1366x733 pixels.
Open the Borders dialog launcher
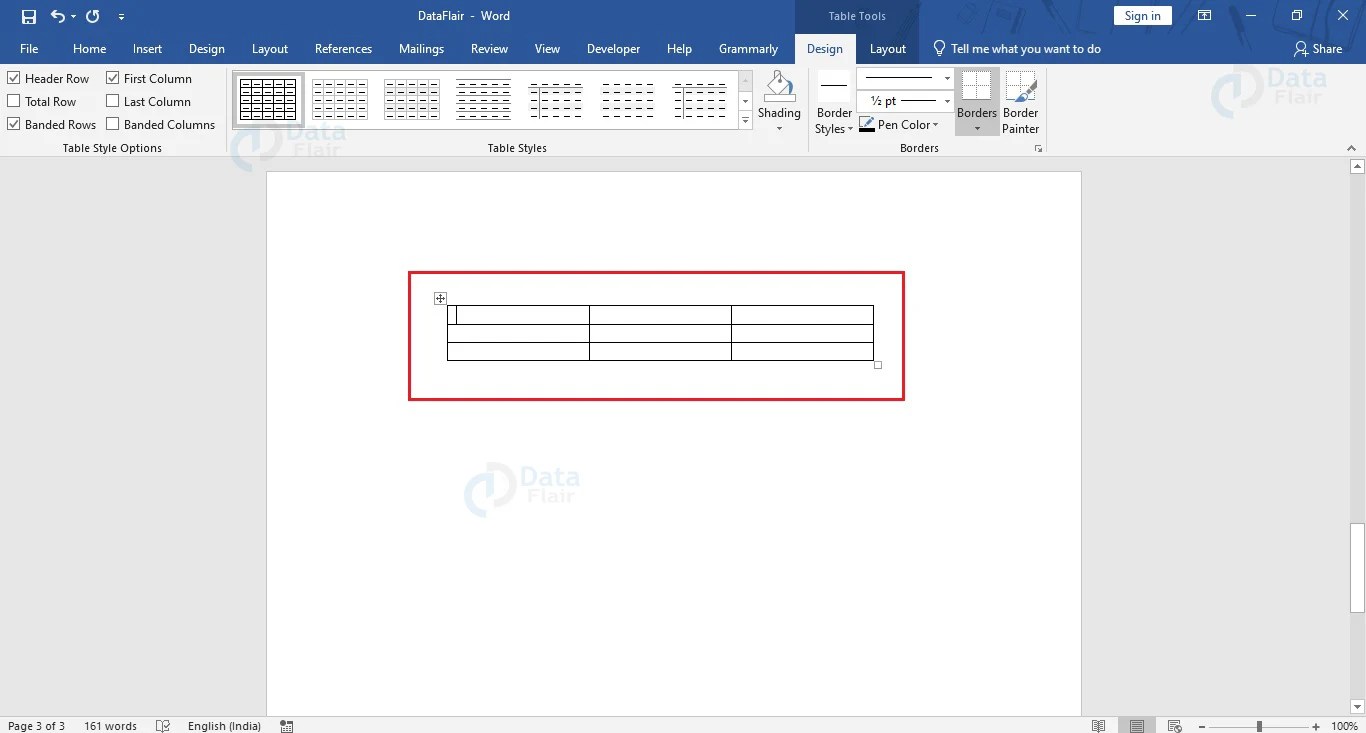[1038, 147]
